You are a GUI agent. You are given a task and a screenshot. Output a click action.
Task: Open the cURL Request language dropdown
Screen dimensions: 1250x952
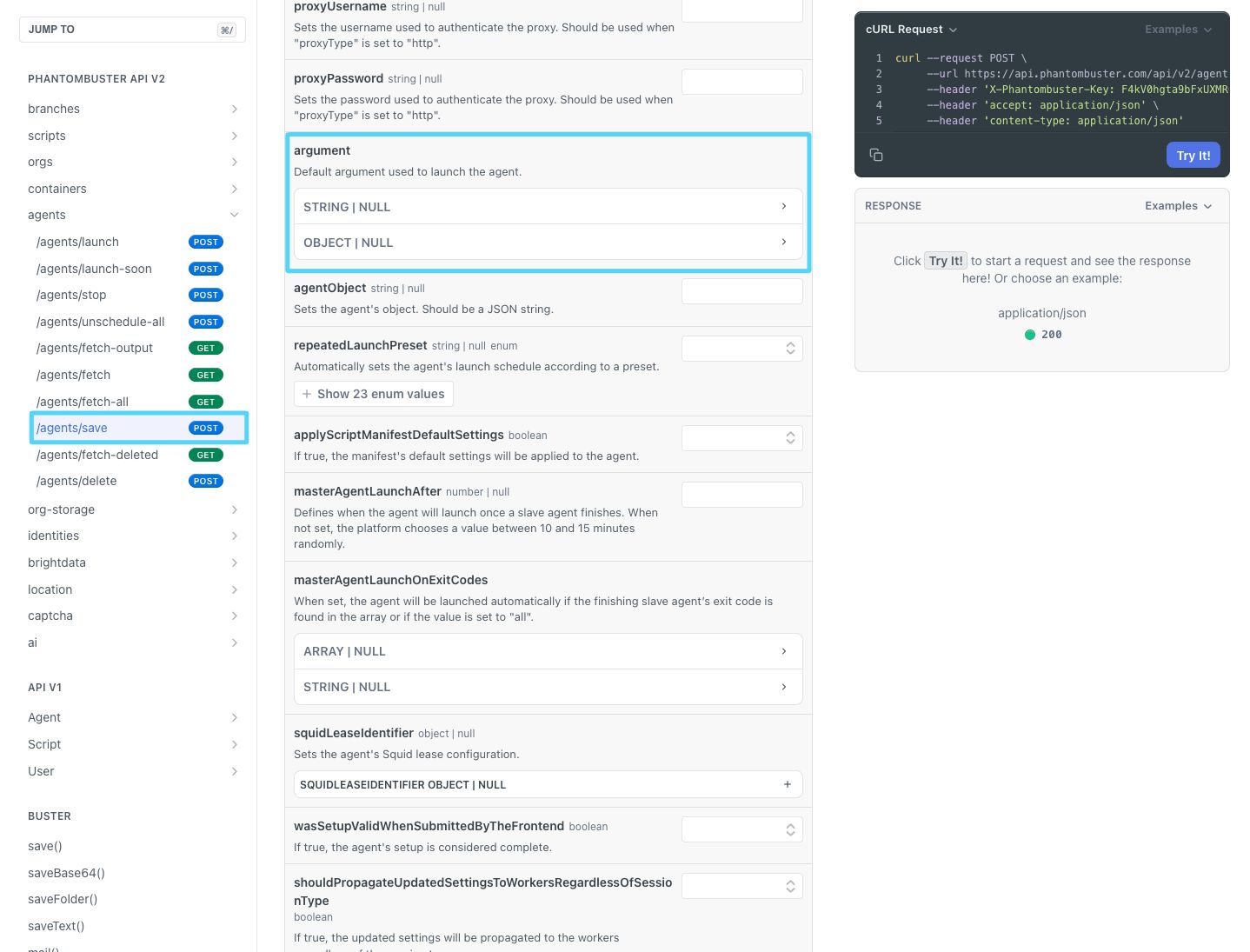pyautogui.click(x=911, y=30)
